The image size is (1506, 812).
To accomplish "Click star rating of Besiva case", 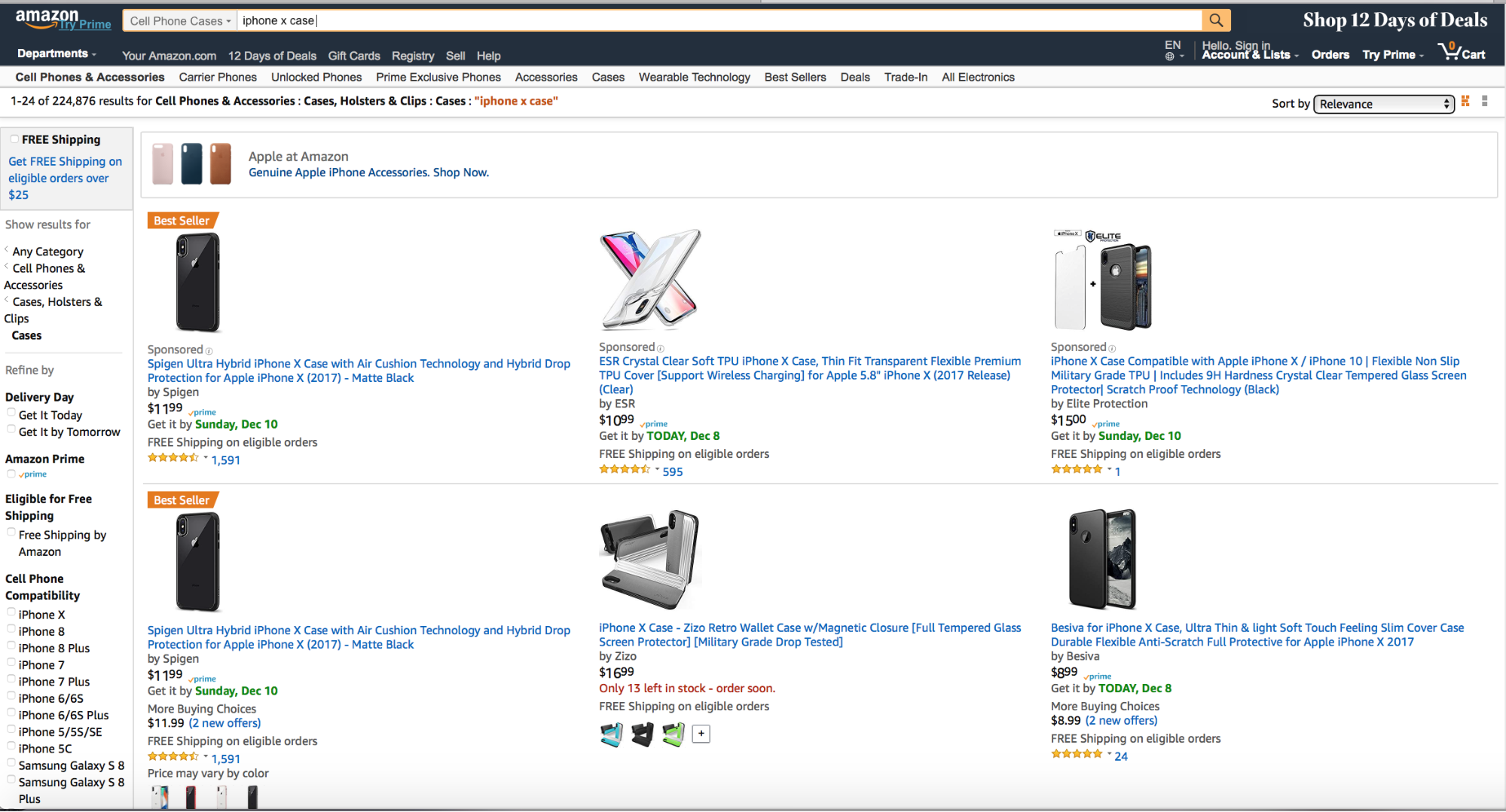I will tap(1076, 754).
